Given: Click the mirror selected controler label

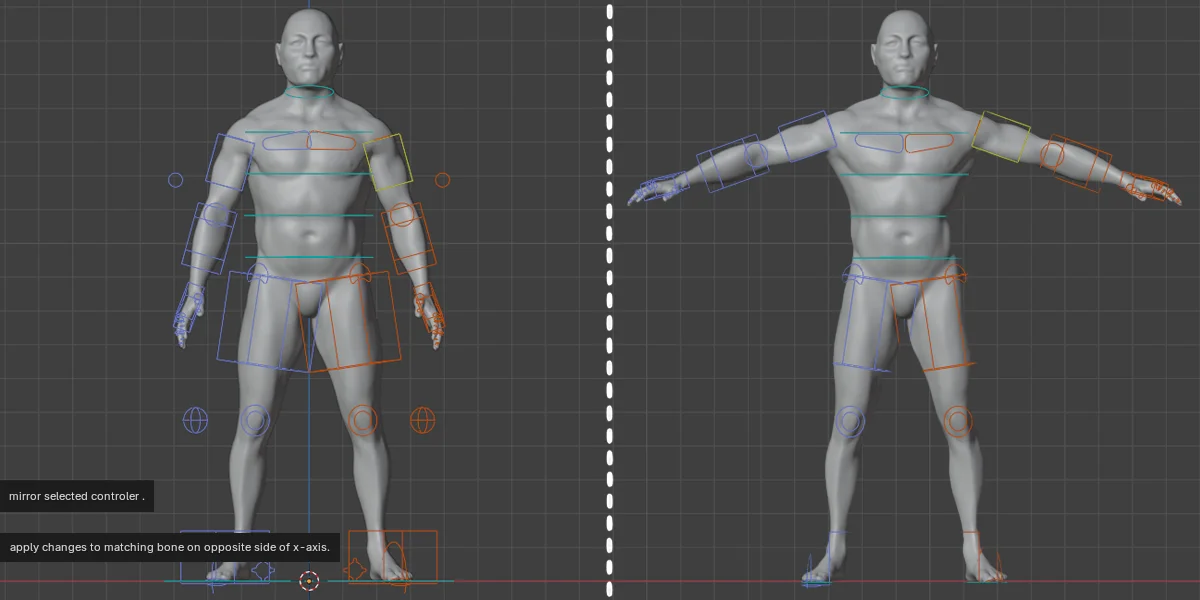Looking at the screenshot, I should [75, 496].
